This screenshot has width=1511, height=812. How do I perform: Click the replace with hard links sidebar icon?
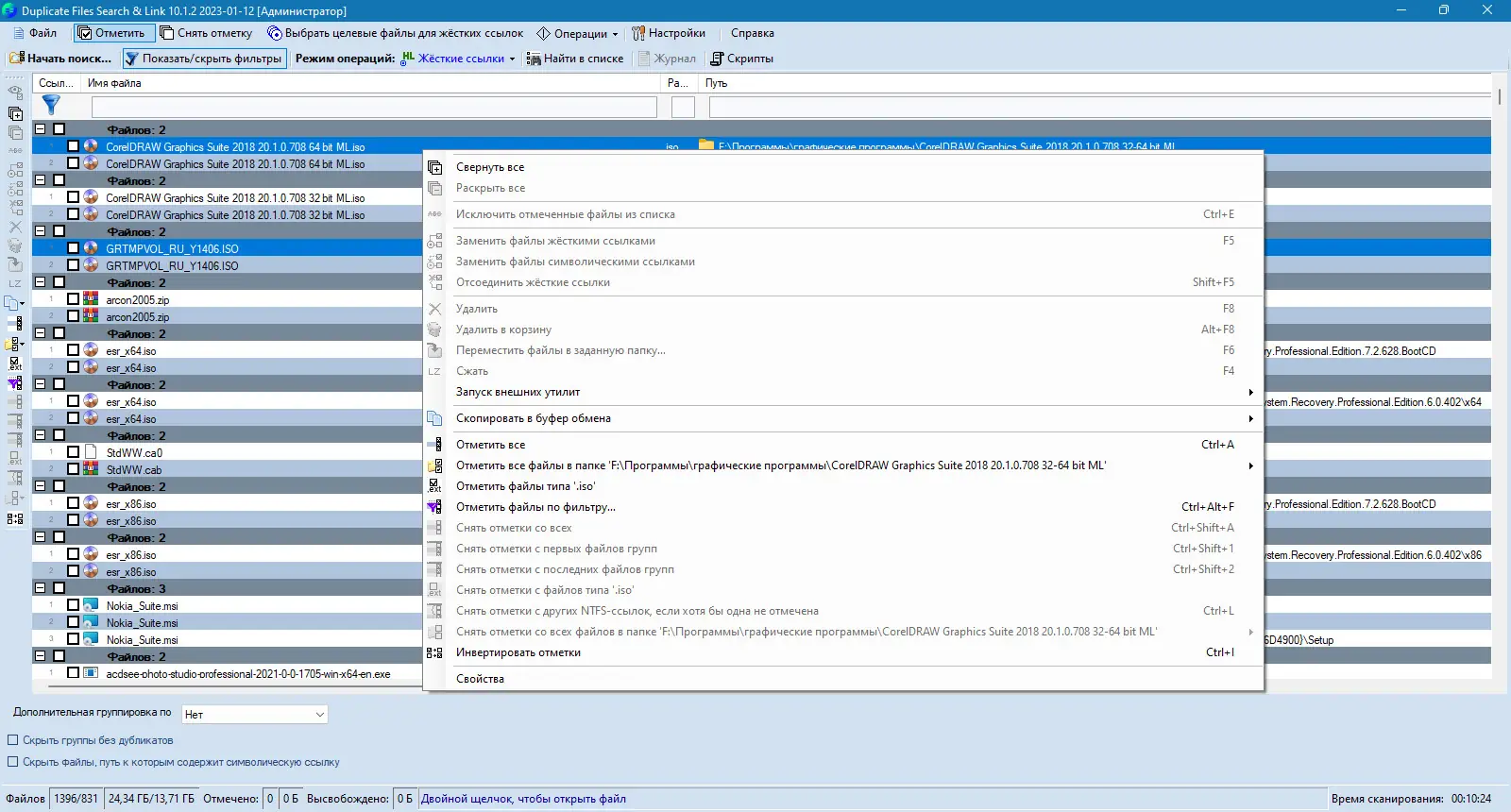click(15, 171)
